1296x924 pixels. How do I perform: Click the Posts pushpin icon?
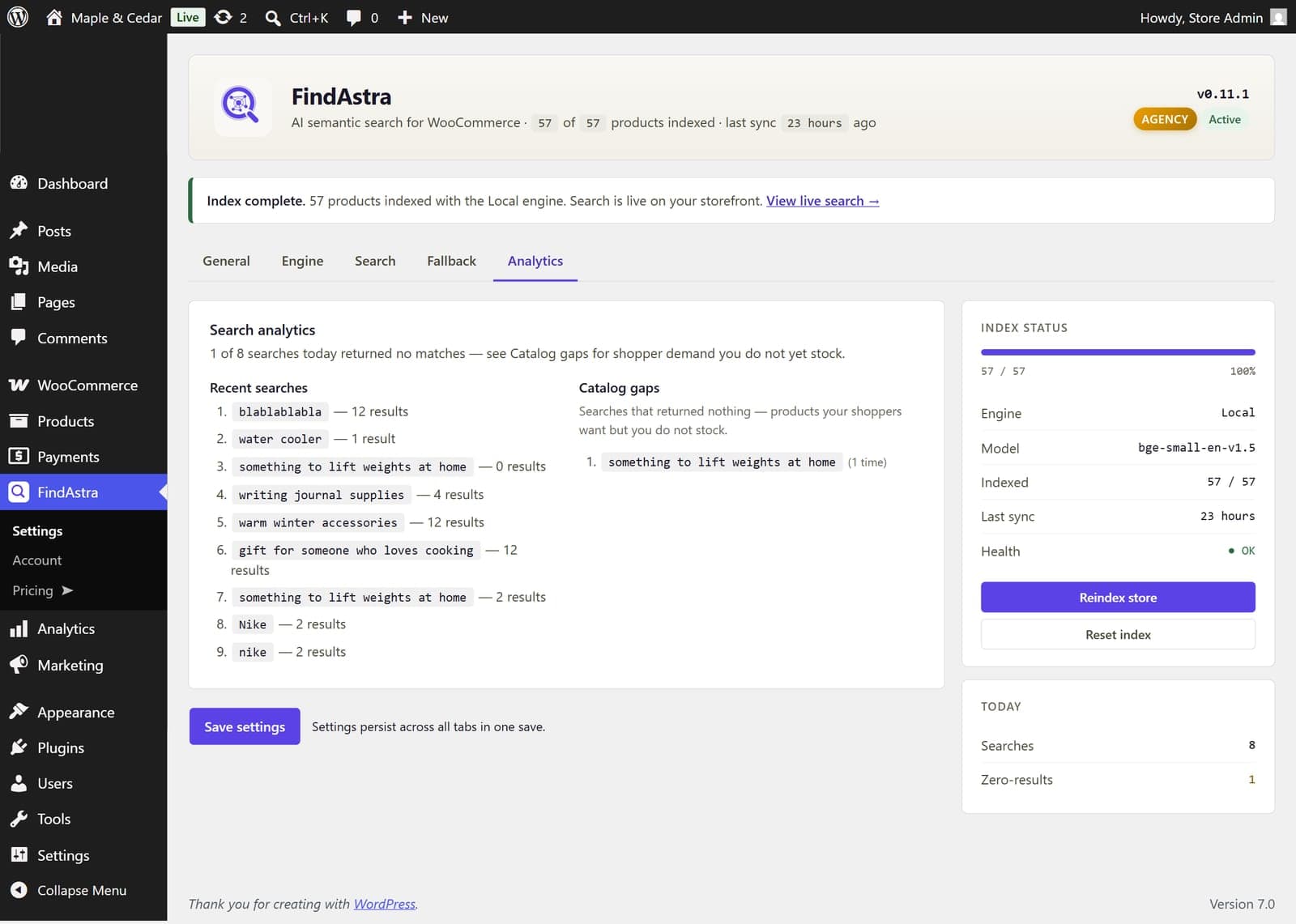pos(19,231)
